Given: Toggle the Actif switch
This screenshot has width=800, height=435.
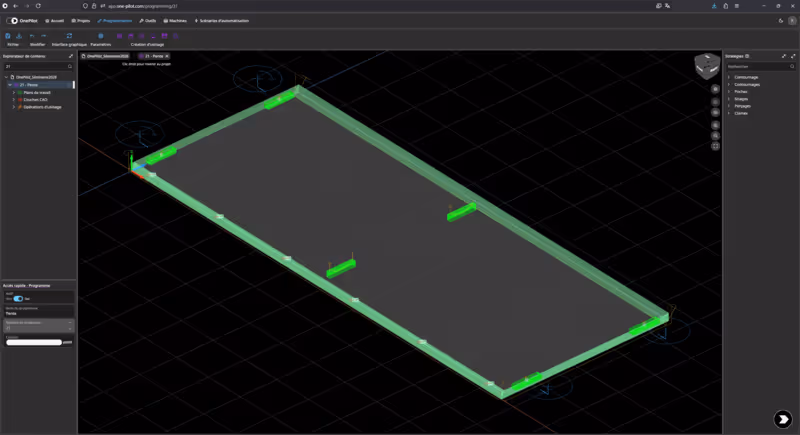Looking at the screenshot, I should pos(18,299).
